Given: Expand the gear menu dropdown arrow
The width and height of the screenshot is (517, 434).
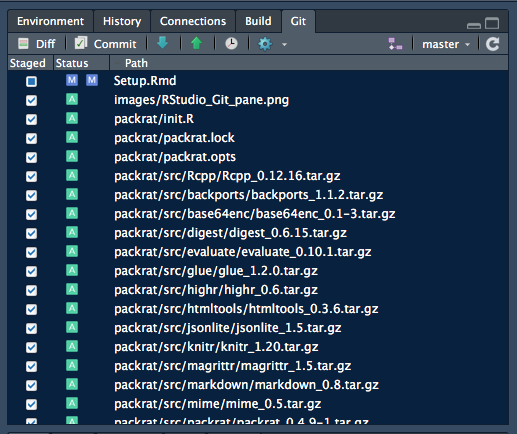Looking at the screenshot, I should [x=284, y=44].
